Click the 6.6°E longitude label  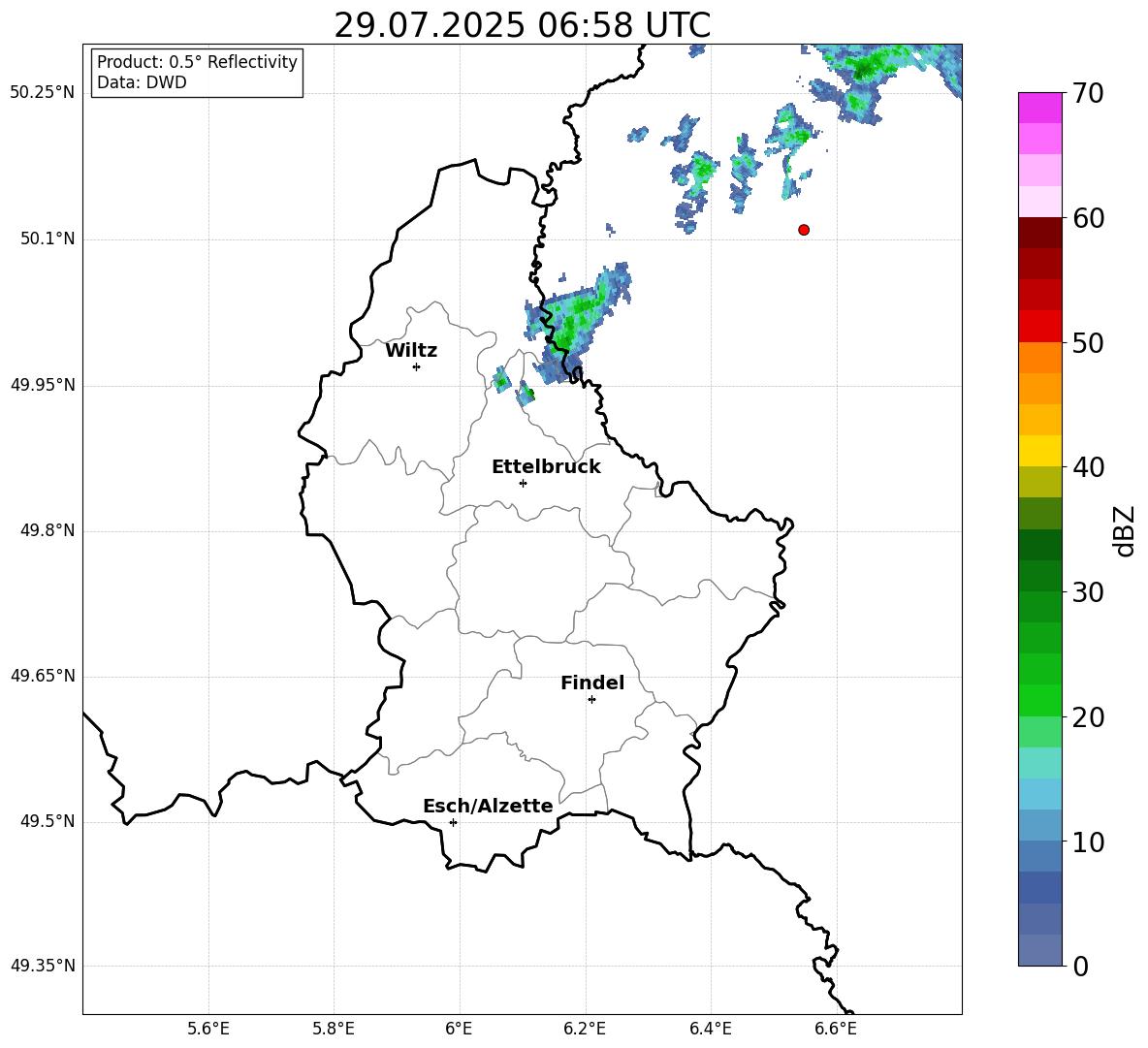point(836,1029)
